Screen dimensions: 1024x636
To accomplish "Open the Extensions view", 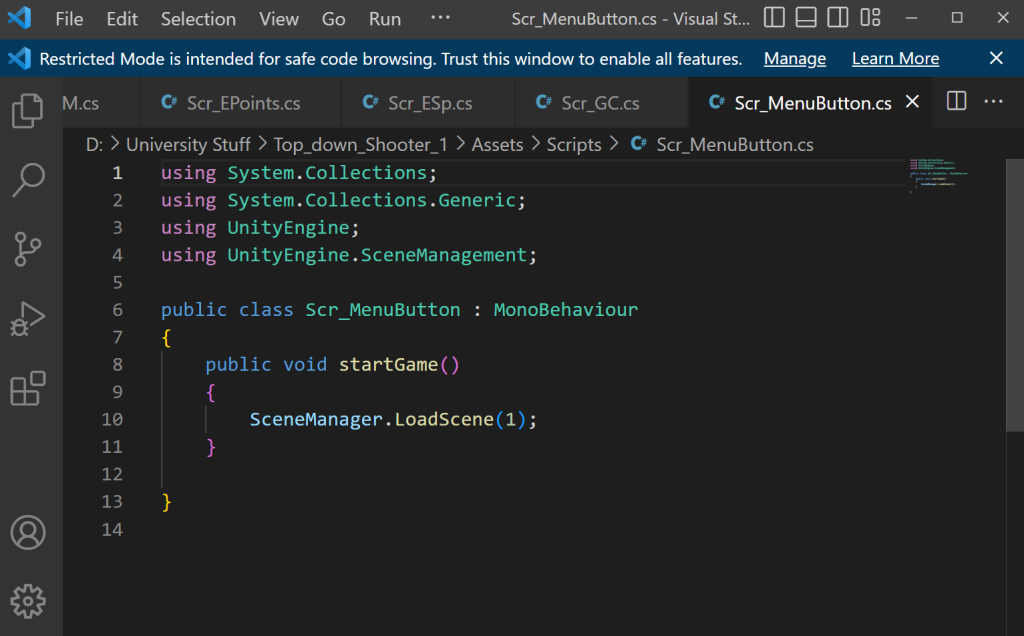I will click(28, 388).
